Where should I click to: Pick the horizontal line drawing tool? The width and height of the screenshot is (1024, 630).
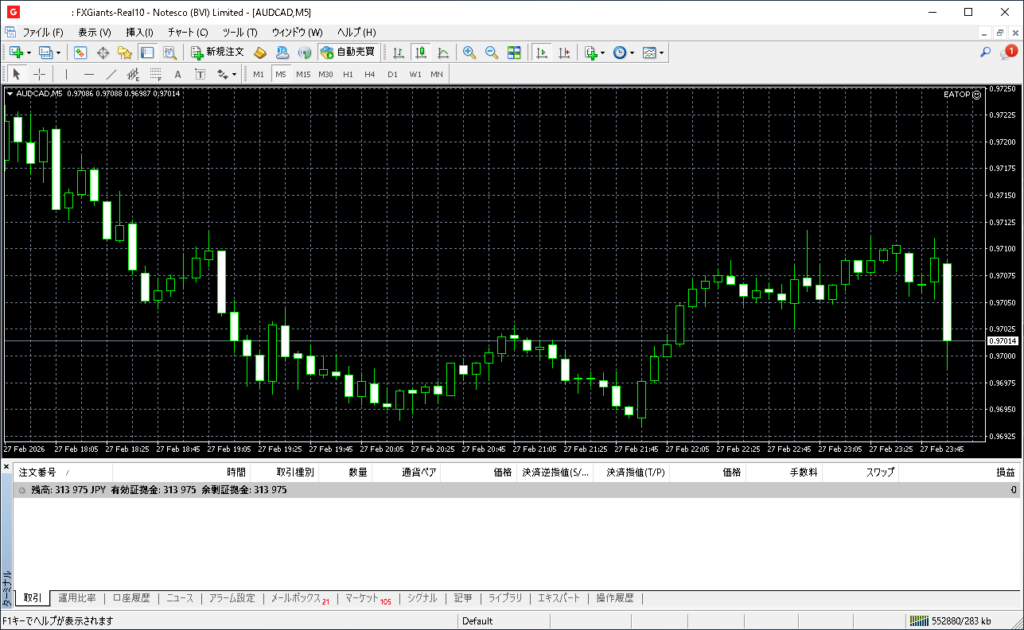coord(88,74)
